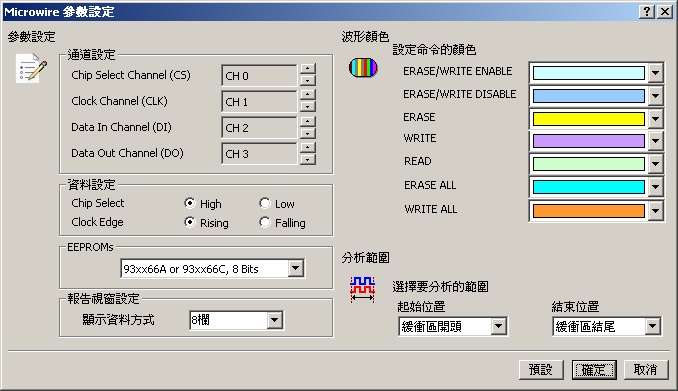Image resolution: width=678 pixels, height=391 pixels.
Task: Click the analysis range waveform icon
Action: pos(362,289)
